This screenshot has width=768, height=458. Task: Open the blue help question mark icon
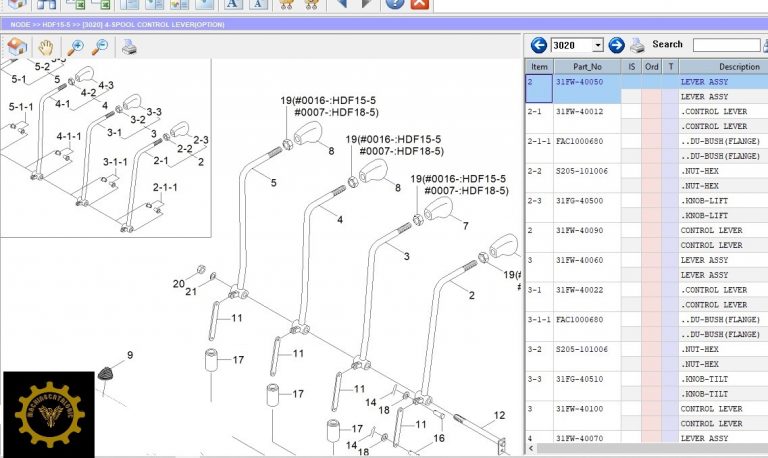(x=394, y=3)
